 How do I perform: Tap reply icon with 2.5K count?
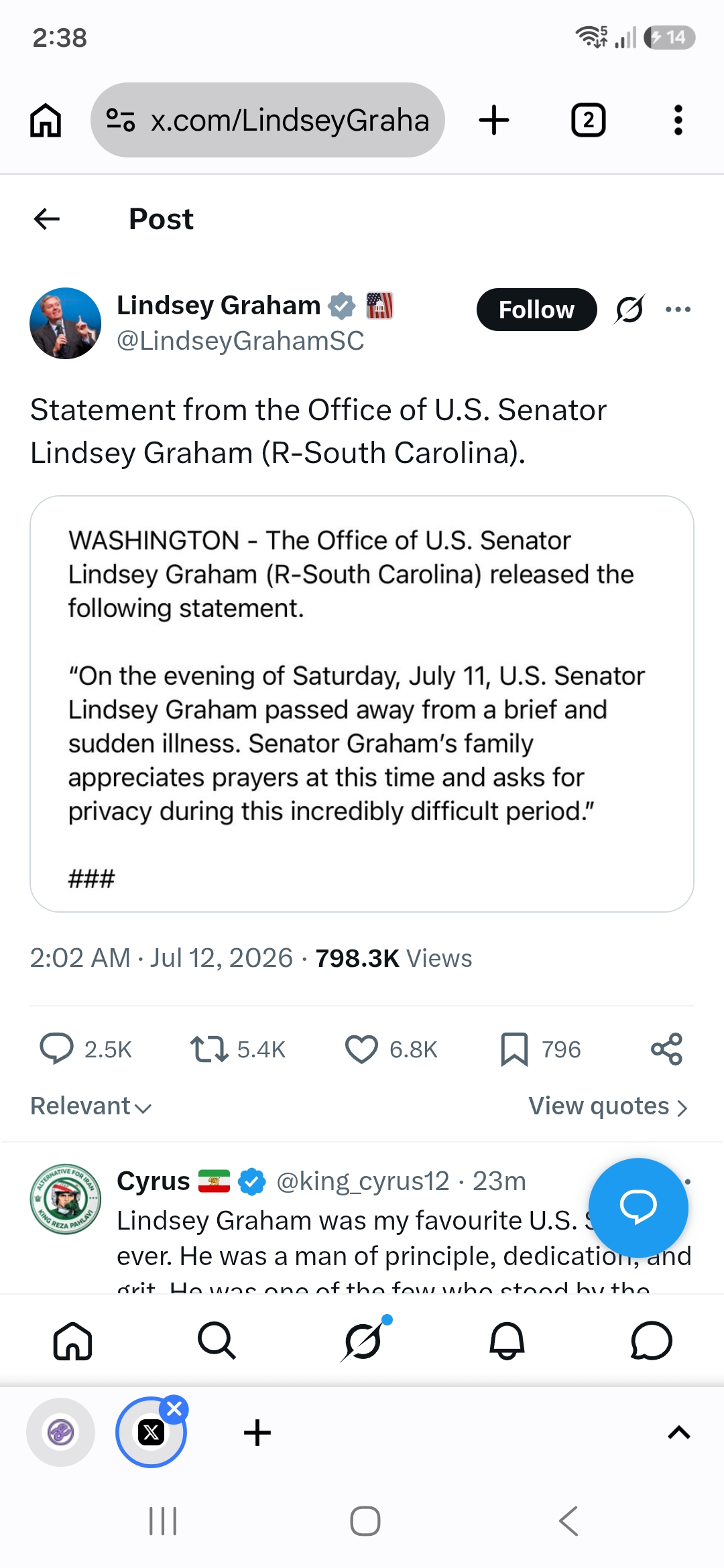(x=57, y=1049)
